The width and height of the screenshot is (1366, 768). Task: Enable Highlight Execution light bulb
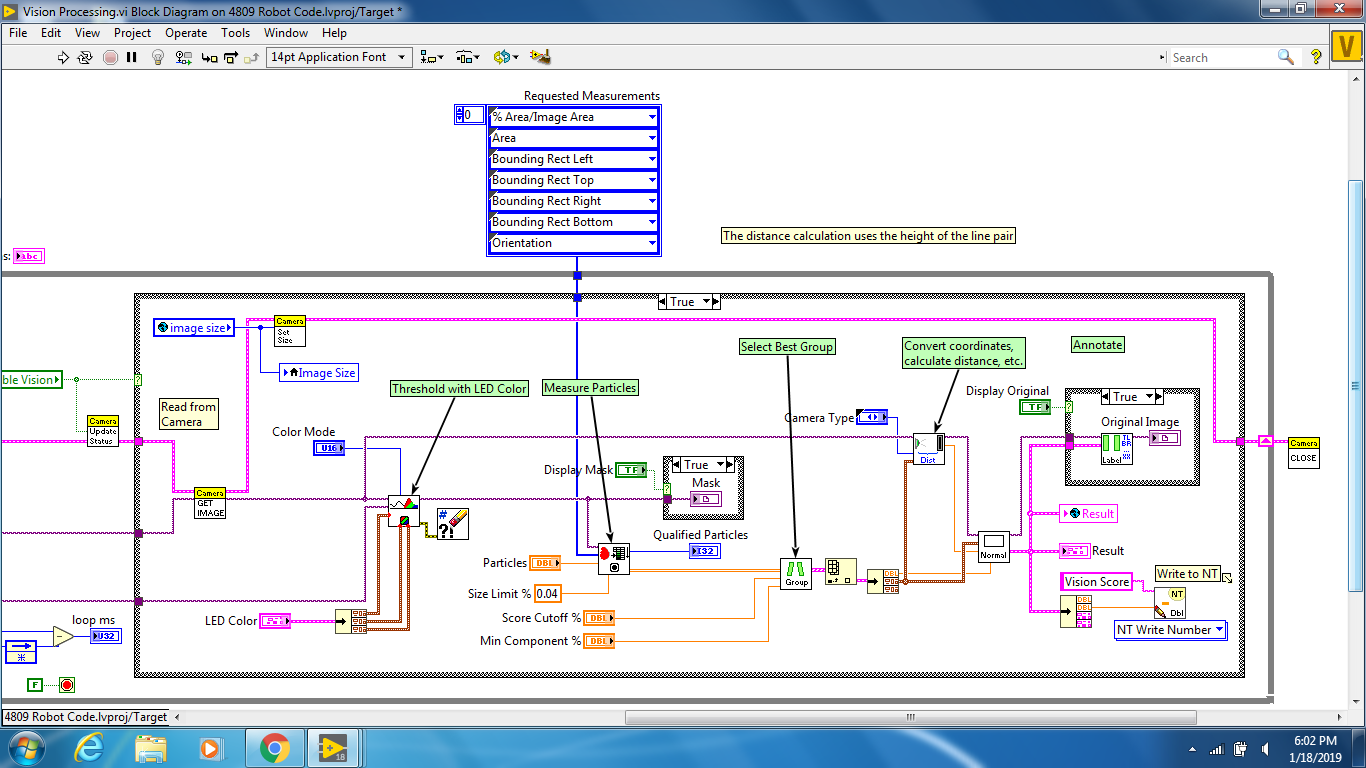[158, 57]
